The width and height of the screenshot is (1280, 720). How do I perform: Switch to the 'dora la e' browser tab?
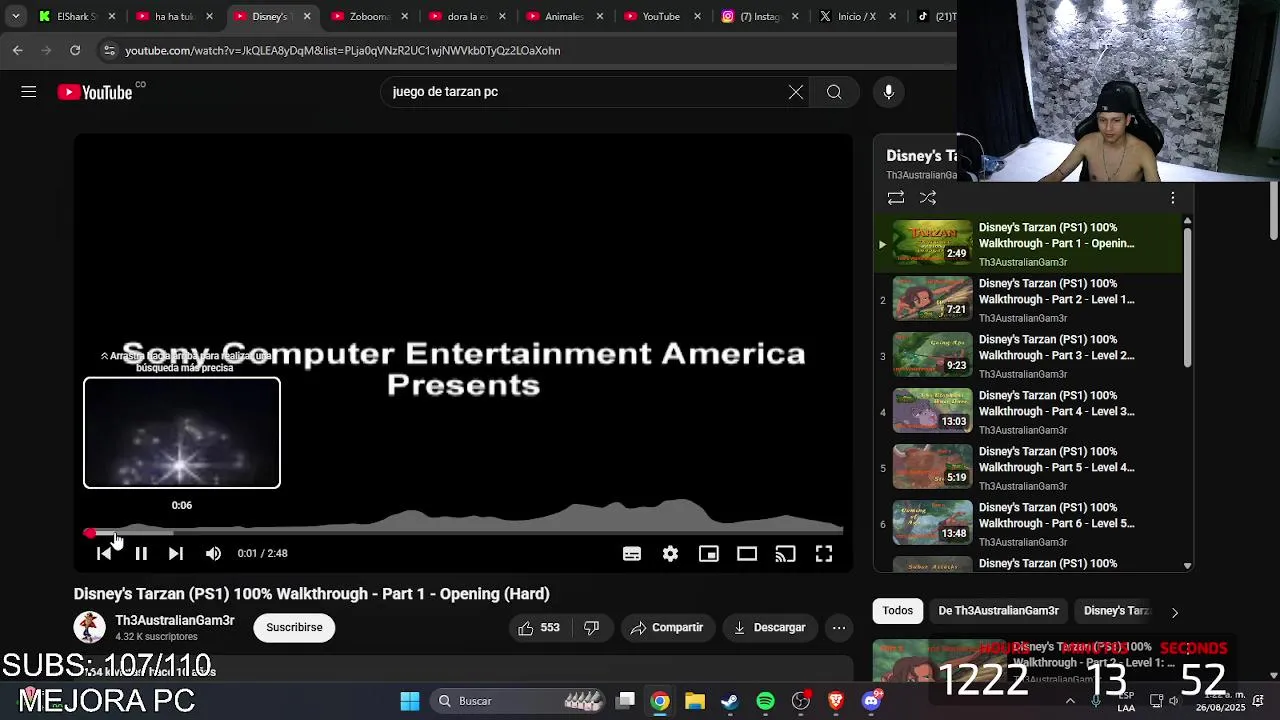coord(467,16)
